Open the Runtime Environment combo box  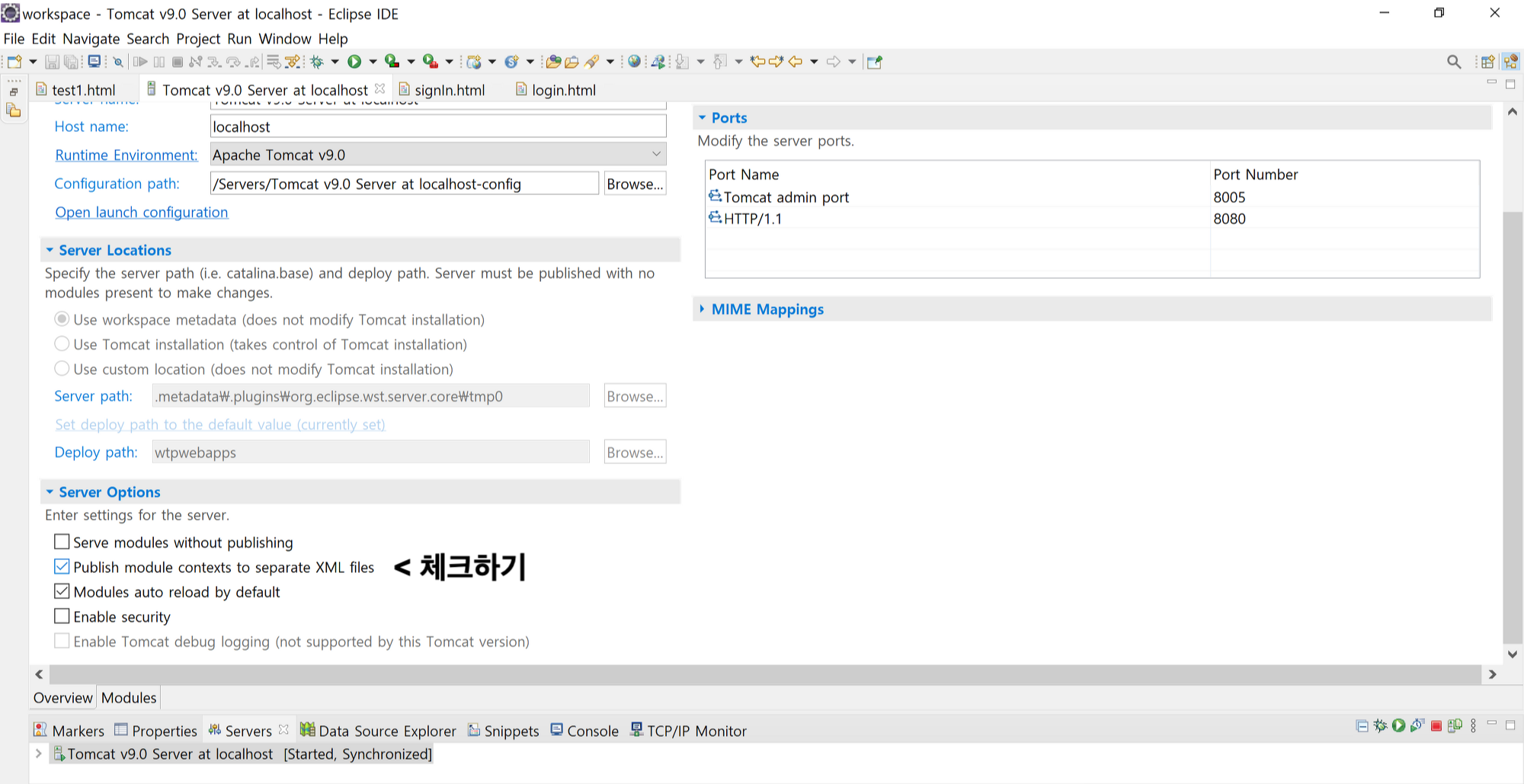click(x=438, y=155)
